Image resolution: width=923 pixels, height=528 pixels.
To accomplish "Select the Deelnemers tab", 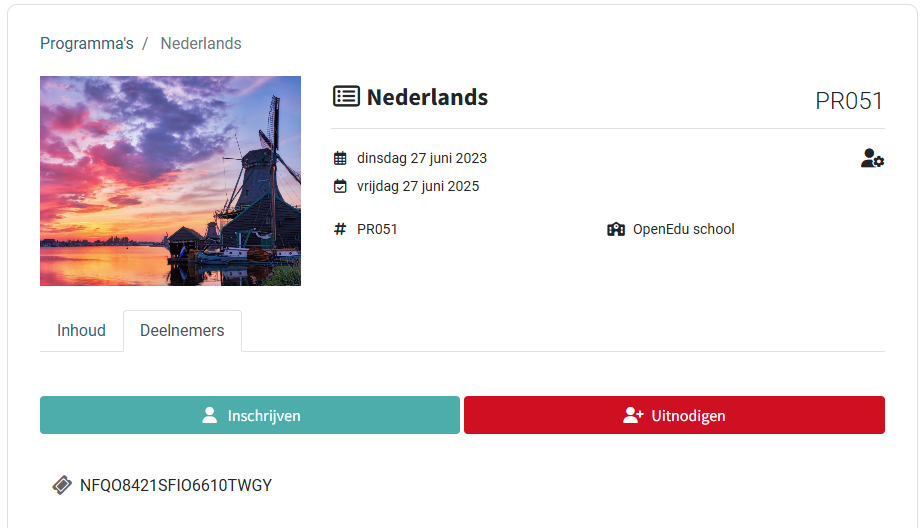I will tap(182, 331).
